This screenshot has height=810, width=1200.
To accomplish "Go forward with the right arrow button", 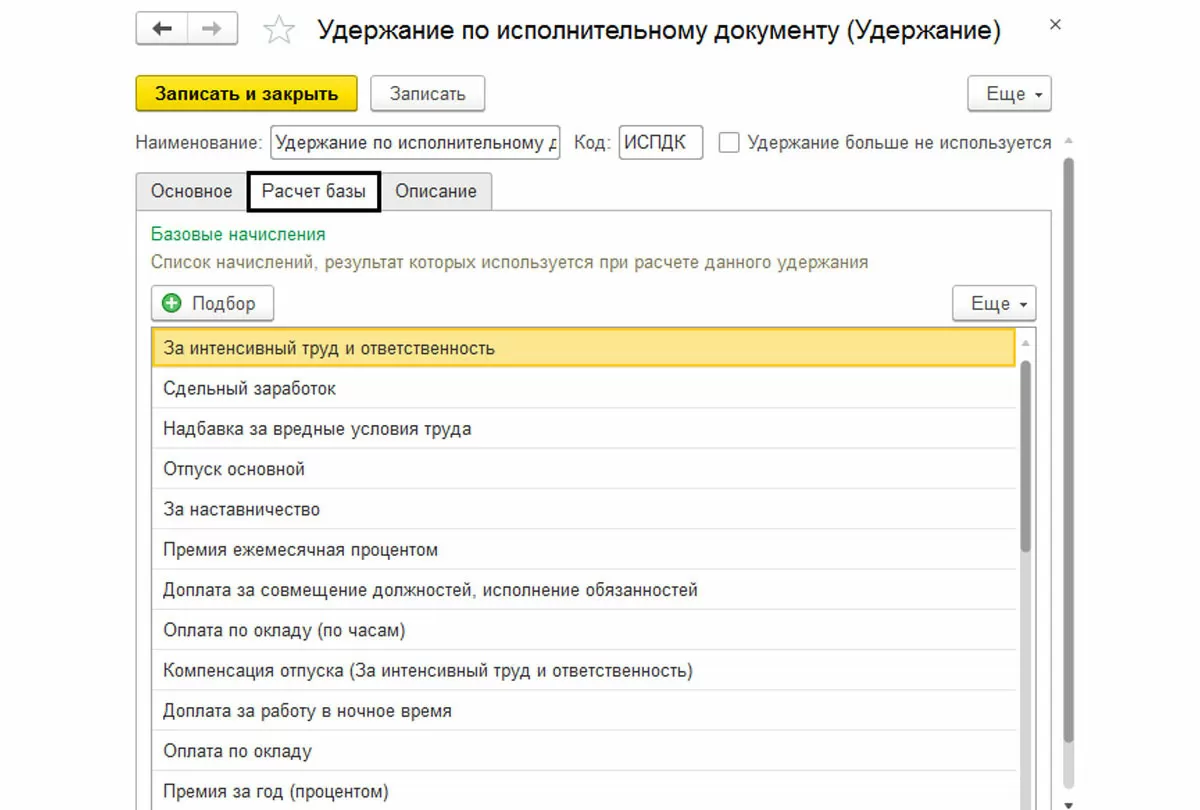I will tap(211, 29).
